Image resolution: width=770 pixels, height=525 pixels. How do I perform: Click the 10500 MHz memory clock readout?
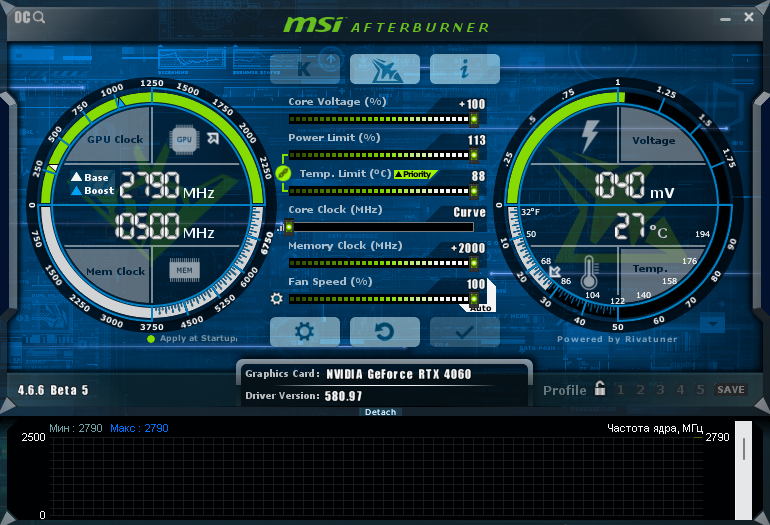(x=165, y=226)
